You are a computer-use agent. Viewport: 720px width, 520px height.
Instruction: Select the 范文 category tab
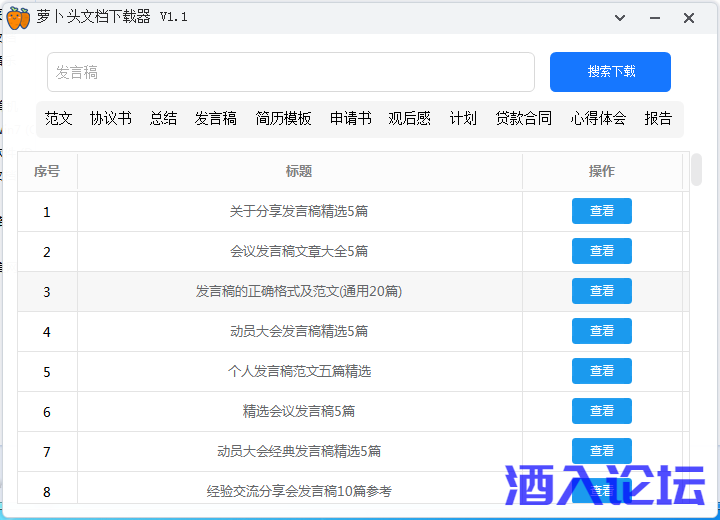(x=59, y=118)
